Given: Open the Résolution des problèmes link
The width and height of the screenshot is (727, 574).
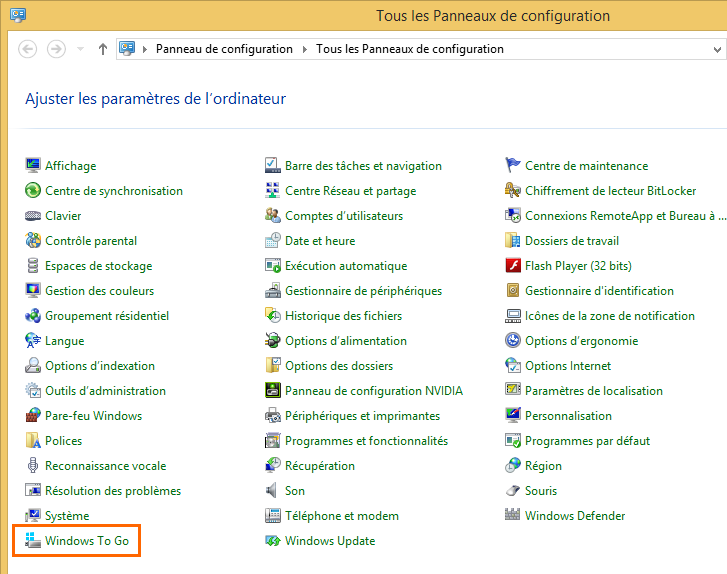Looking at the screenshot, I should pyautogui.click(x=113, y=491).
